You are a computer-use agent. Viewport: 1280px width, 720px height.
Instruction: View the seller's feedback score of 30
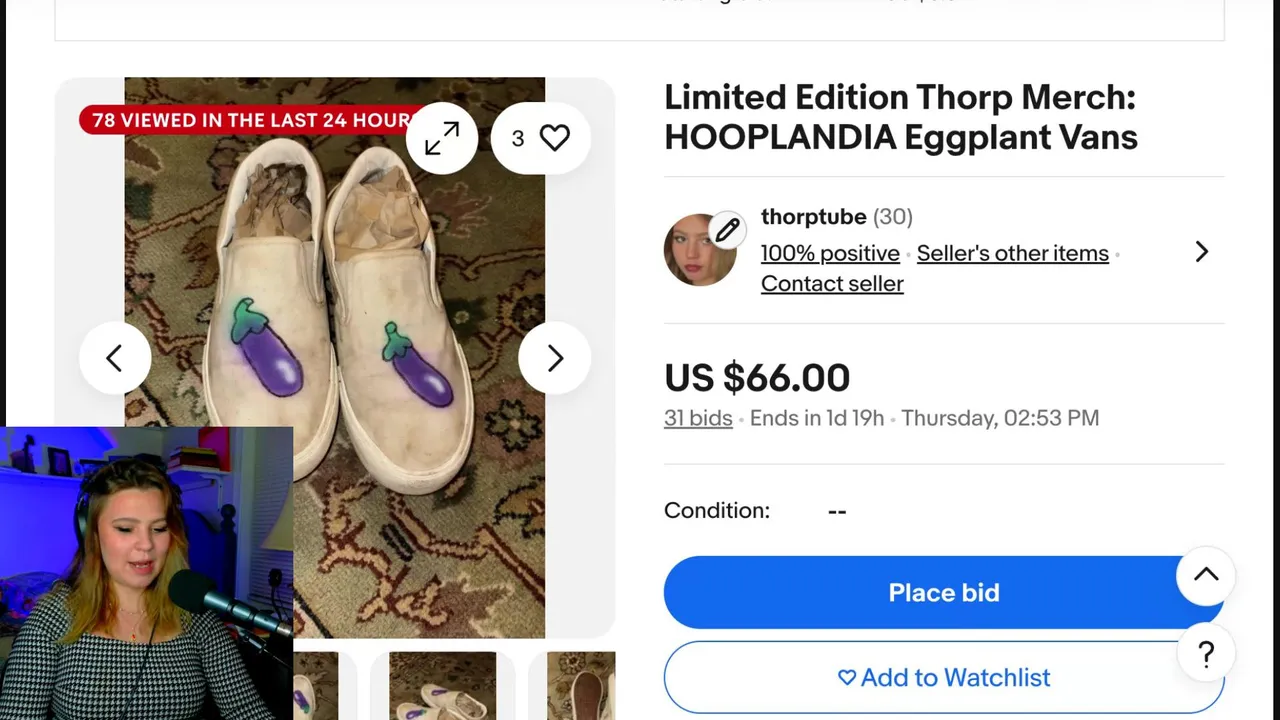coord(893,217)
